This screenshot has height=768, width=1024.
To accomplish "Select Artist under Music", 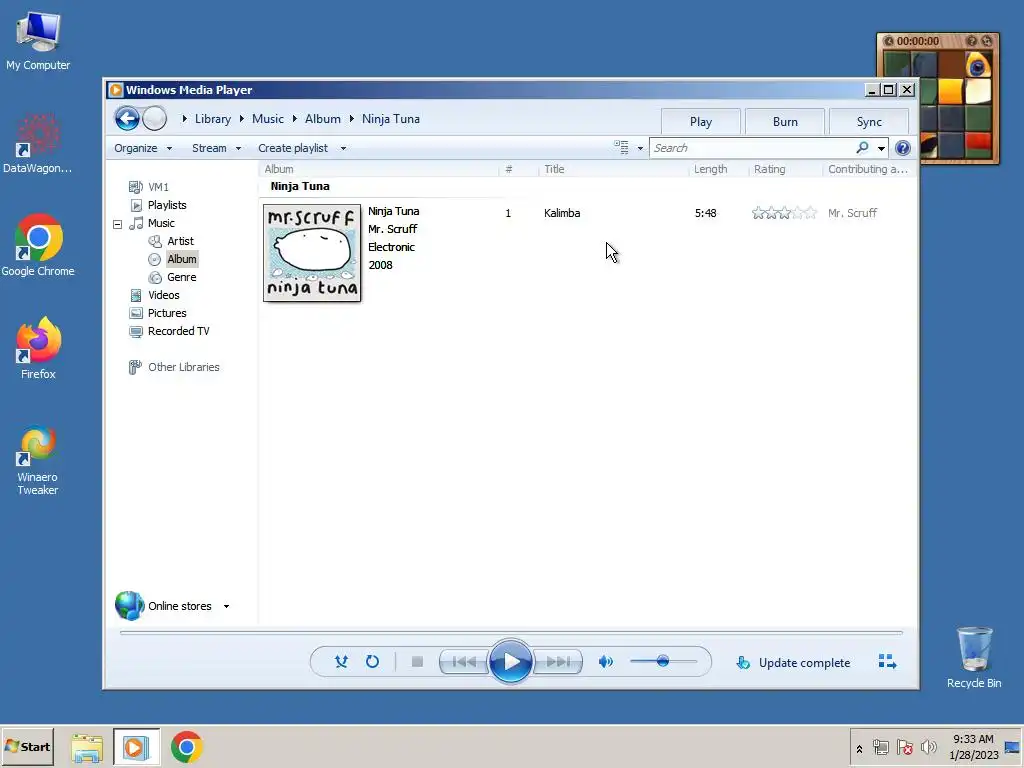I will (x=180, y=241).
